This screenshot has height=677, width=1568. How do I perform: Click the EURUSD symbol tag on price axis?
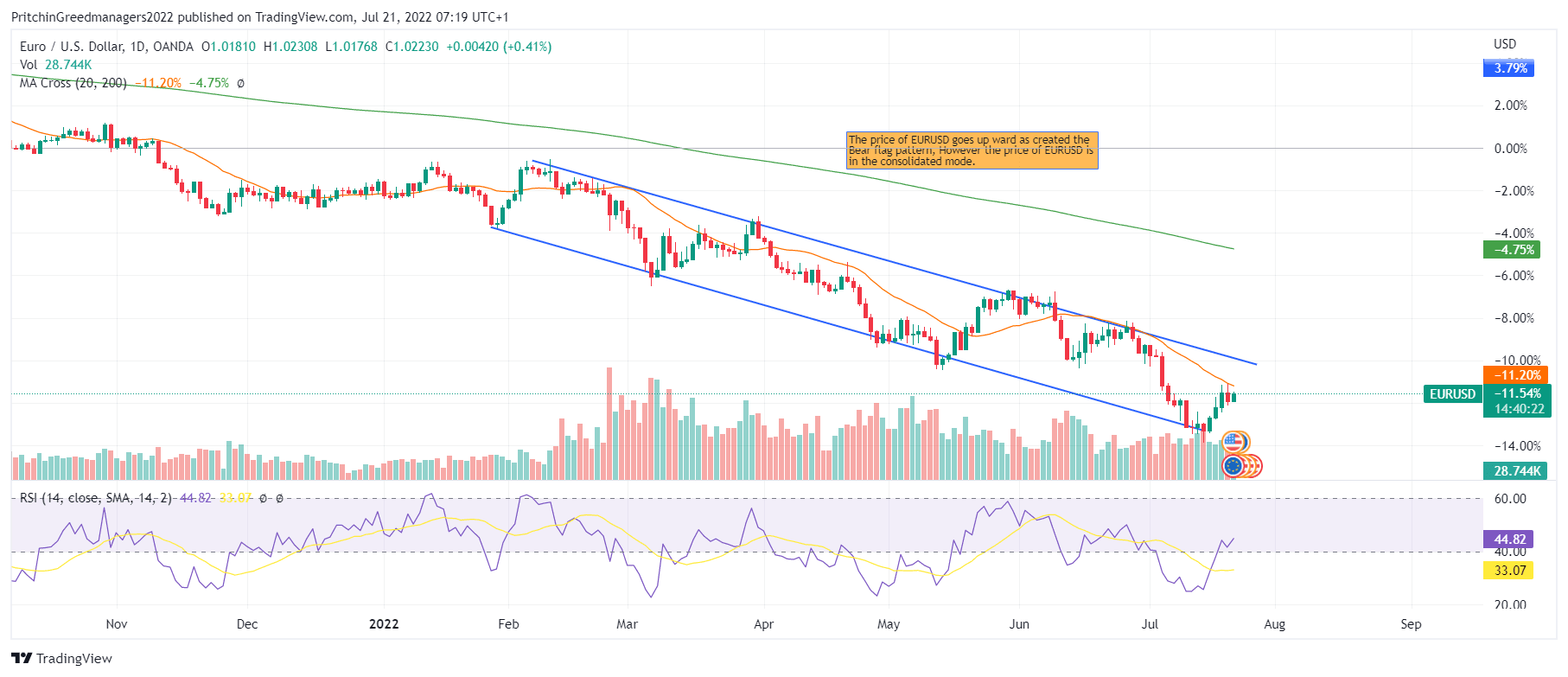pyautogui.click(x=1452, y=394)
